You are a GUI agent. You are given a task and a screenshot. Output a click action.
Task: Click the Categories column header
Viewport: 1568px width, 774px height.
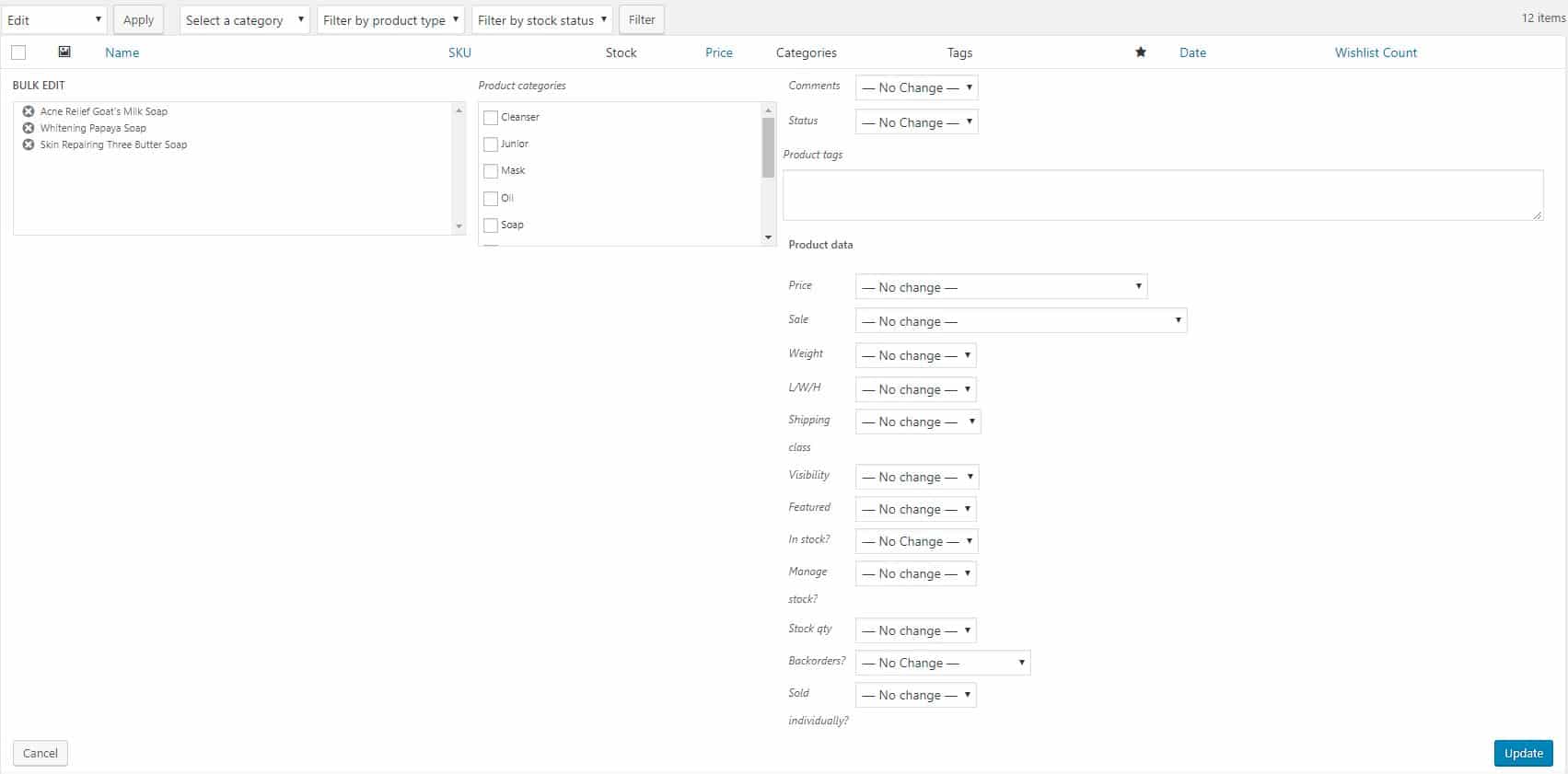806,52
